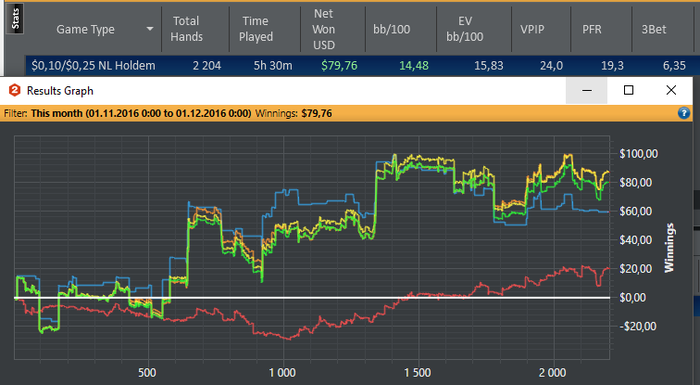Open the blue help question mark icon
The image size is (700, 385).
pyautogui.click(x=683, y=113)
